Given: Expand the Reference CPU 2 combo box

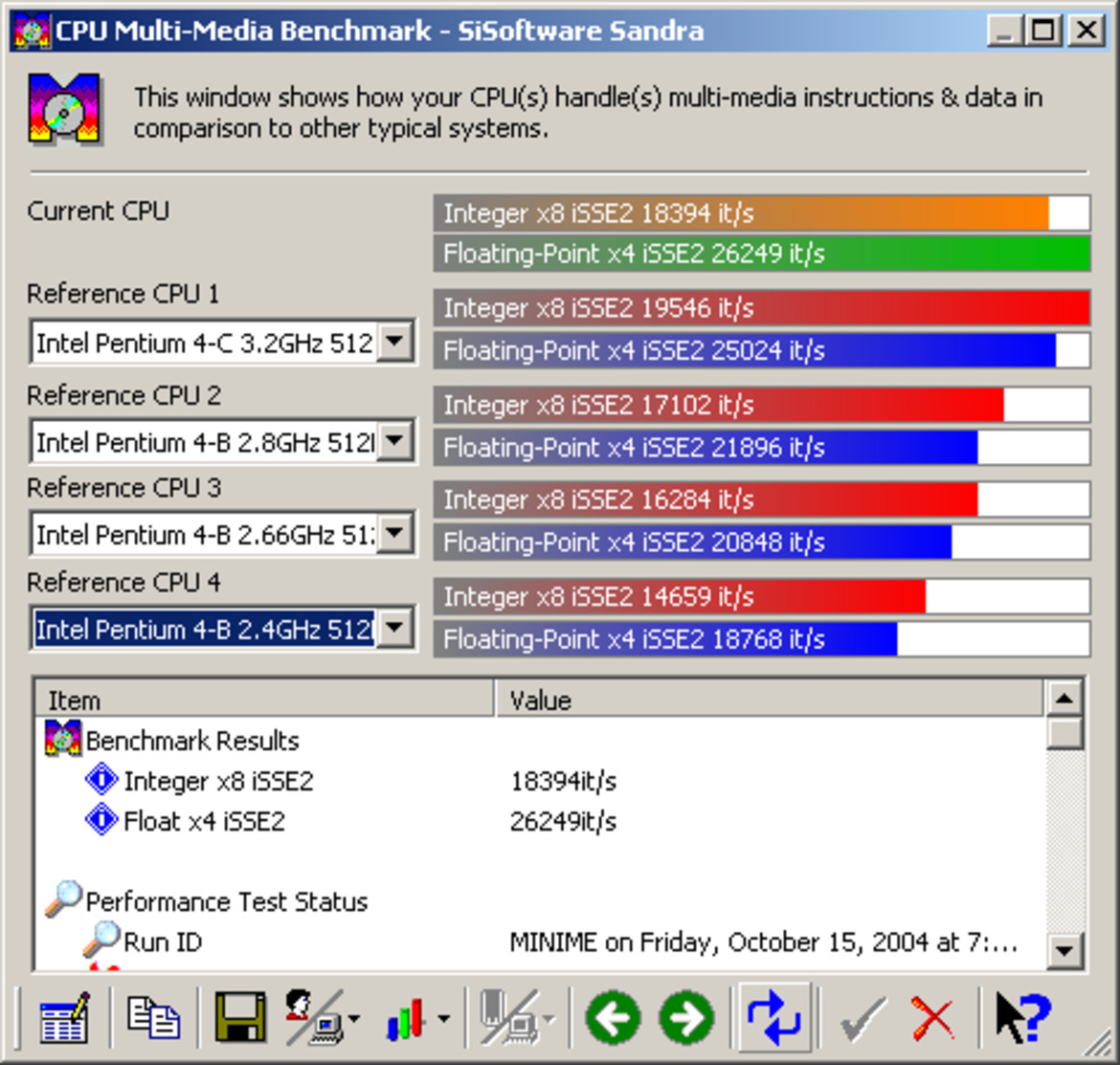Looking at the screenshot, I should coord(395,442).
